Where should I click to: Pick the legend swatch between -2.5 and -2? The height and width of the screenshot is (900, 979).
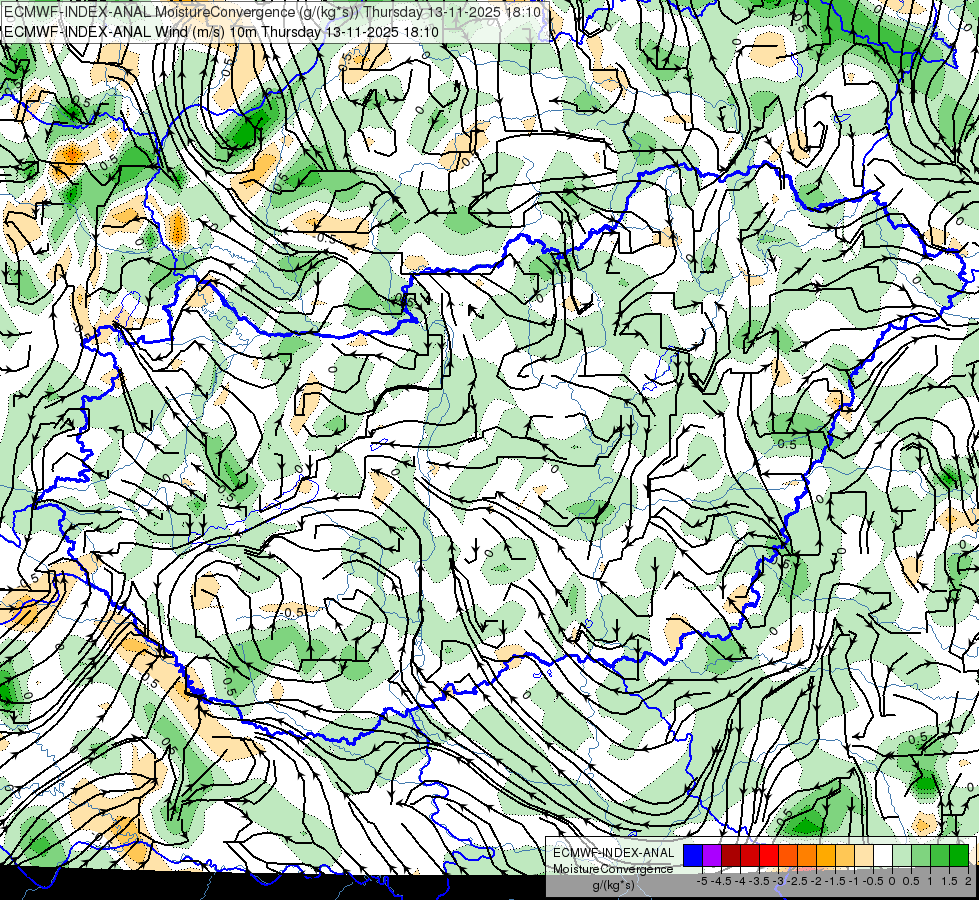pos(807,856)
